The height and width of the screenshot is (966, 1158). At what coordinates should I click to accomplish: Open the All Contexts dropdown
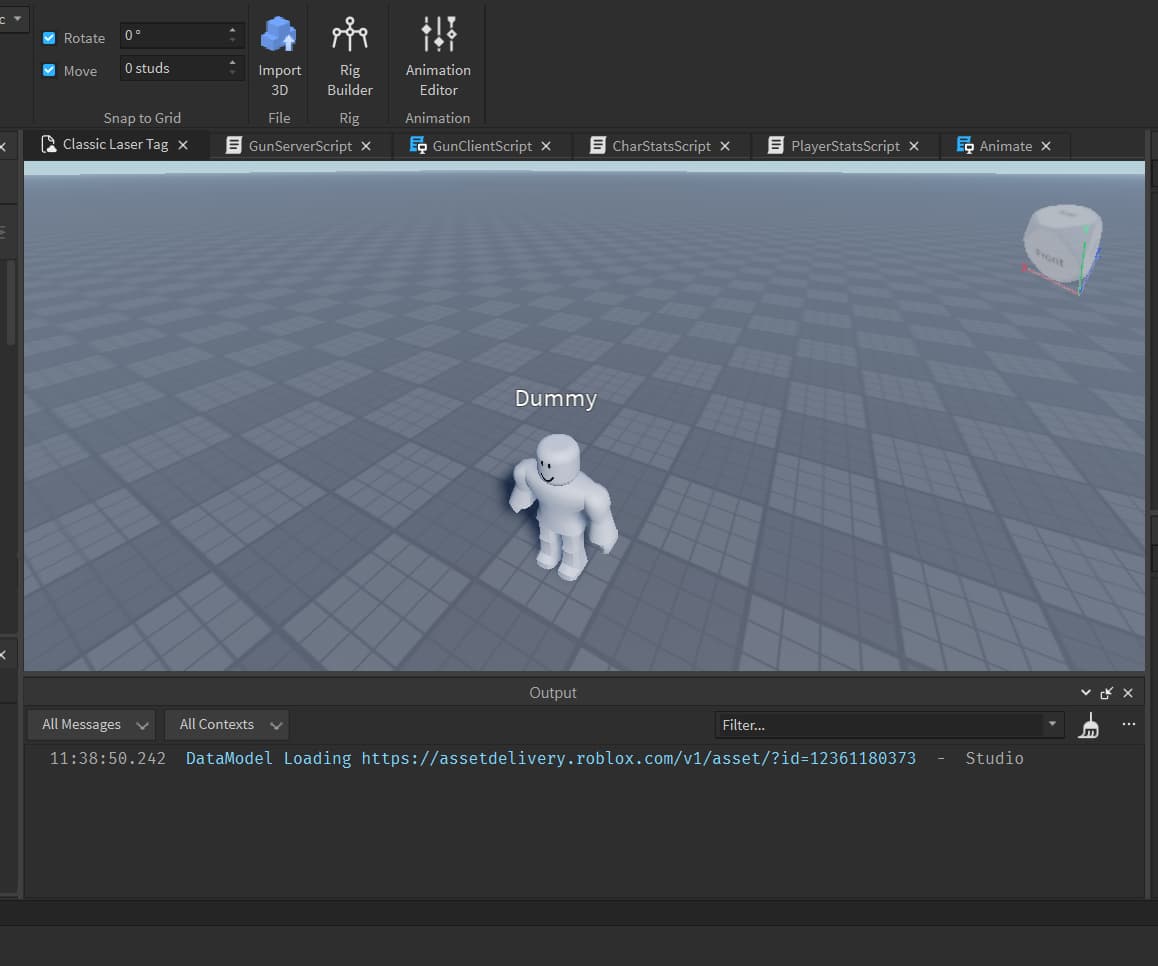coord(226,725)
